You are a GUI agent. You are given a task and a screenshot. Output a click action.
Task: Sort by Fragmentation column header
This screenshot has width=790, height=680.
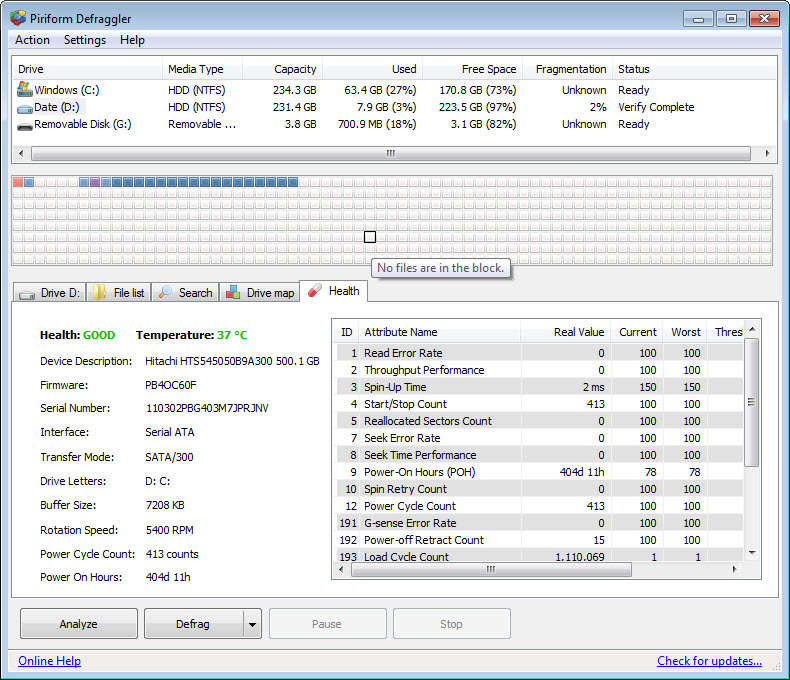(568, 69)
